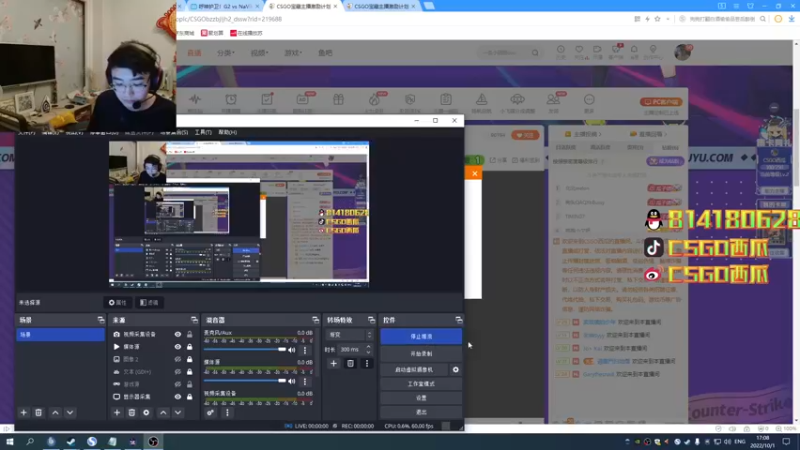Toggle lock on the 显示器采集 source
Image resolution: width=800 pixels, height=450 pixels.
[x=189, y=396]
